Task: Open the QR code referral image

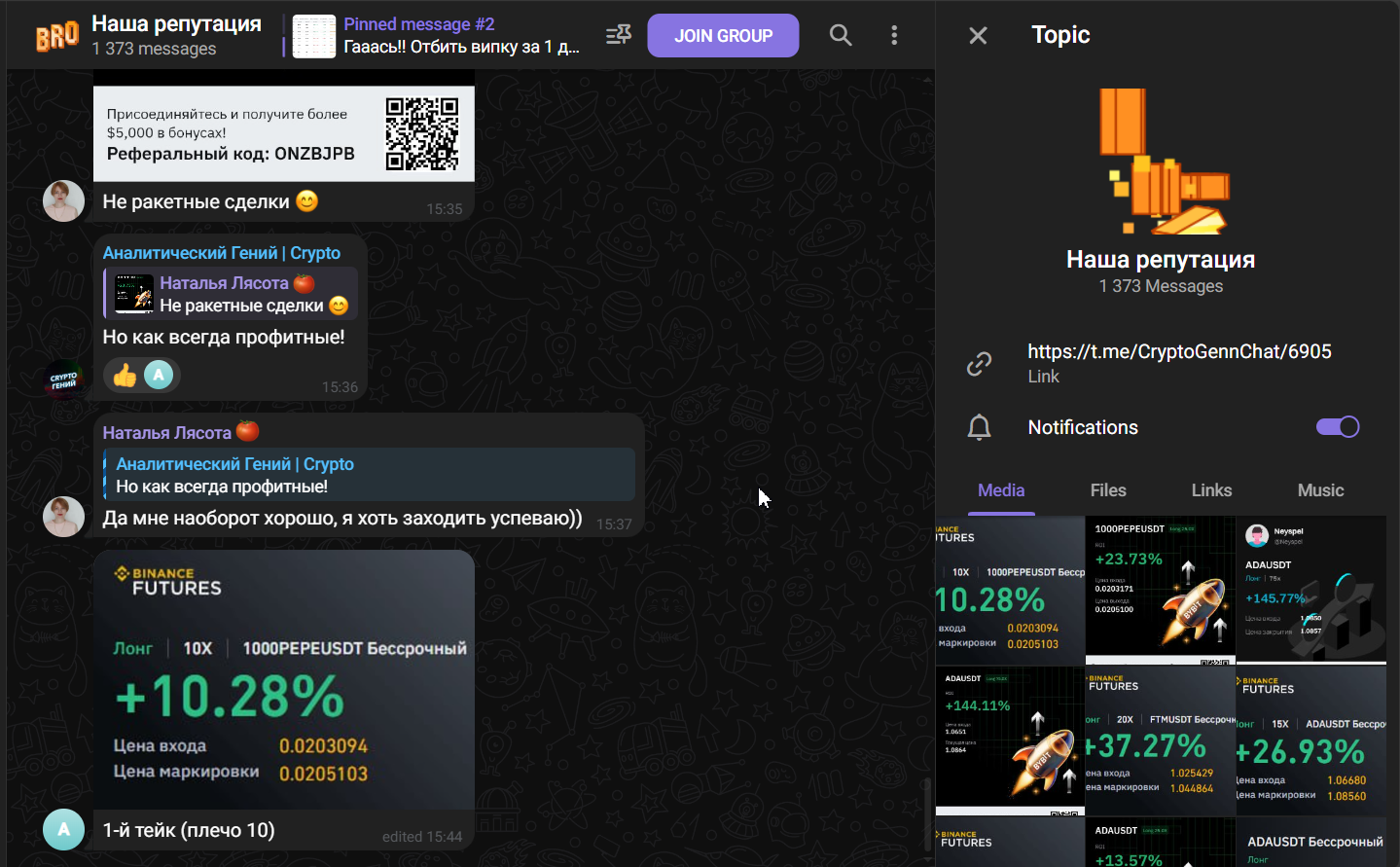Action: coord(284,126)
